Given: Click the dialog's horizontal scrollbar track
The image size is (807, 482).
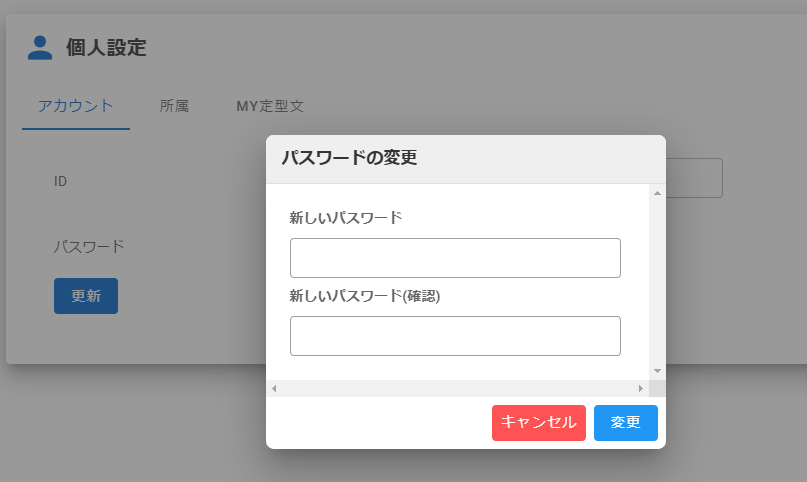Looking at the screenshot, I should 457,388.
